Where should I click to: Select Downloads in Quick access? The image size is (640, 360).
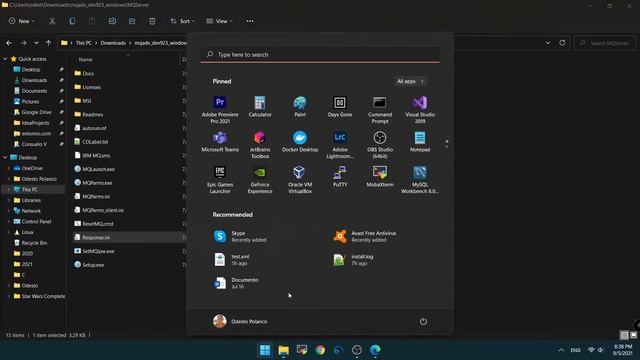[34, 80]
